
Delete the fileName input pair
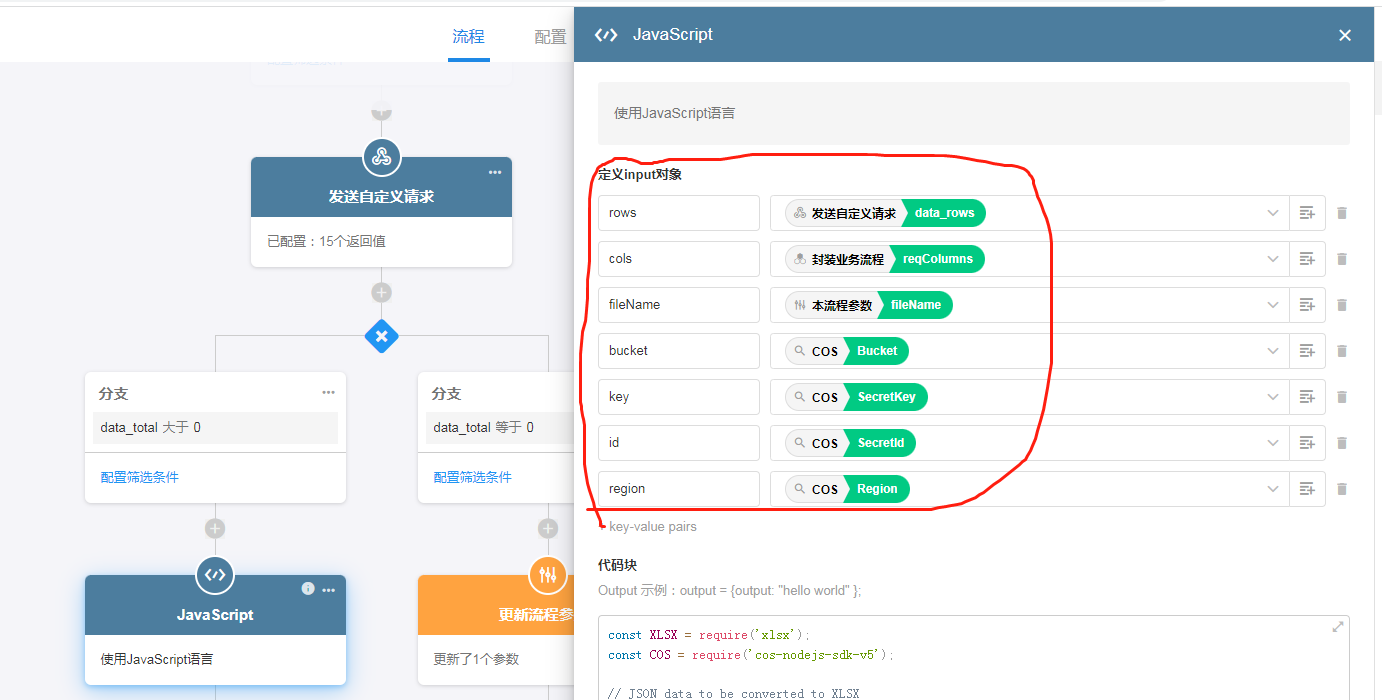(1342, 305)
